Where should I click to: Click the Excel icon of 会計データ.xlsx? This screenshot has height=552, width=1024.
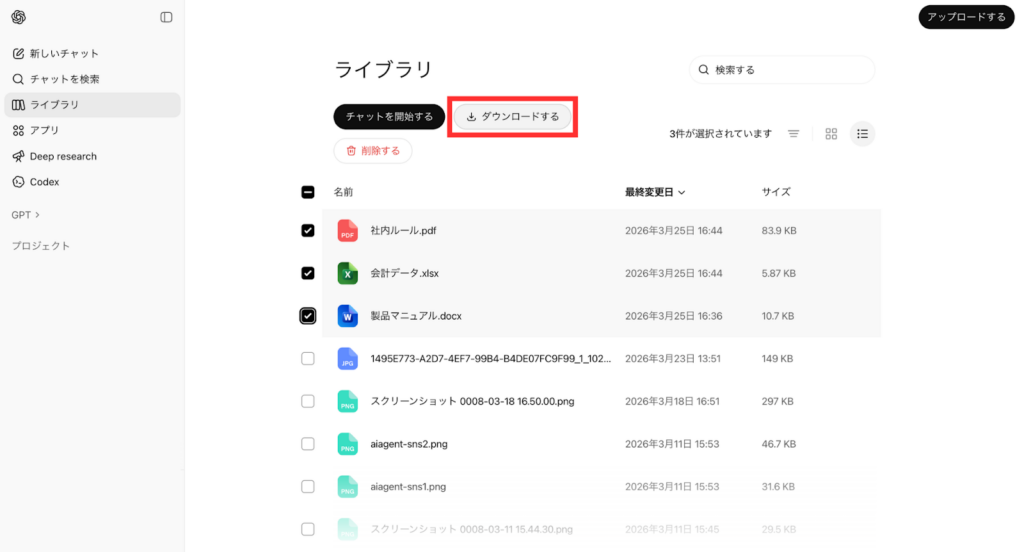tap(347, 273)
